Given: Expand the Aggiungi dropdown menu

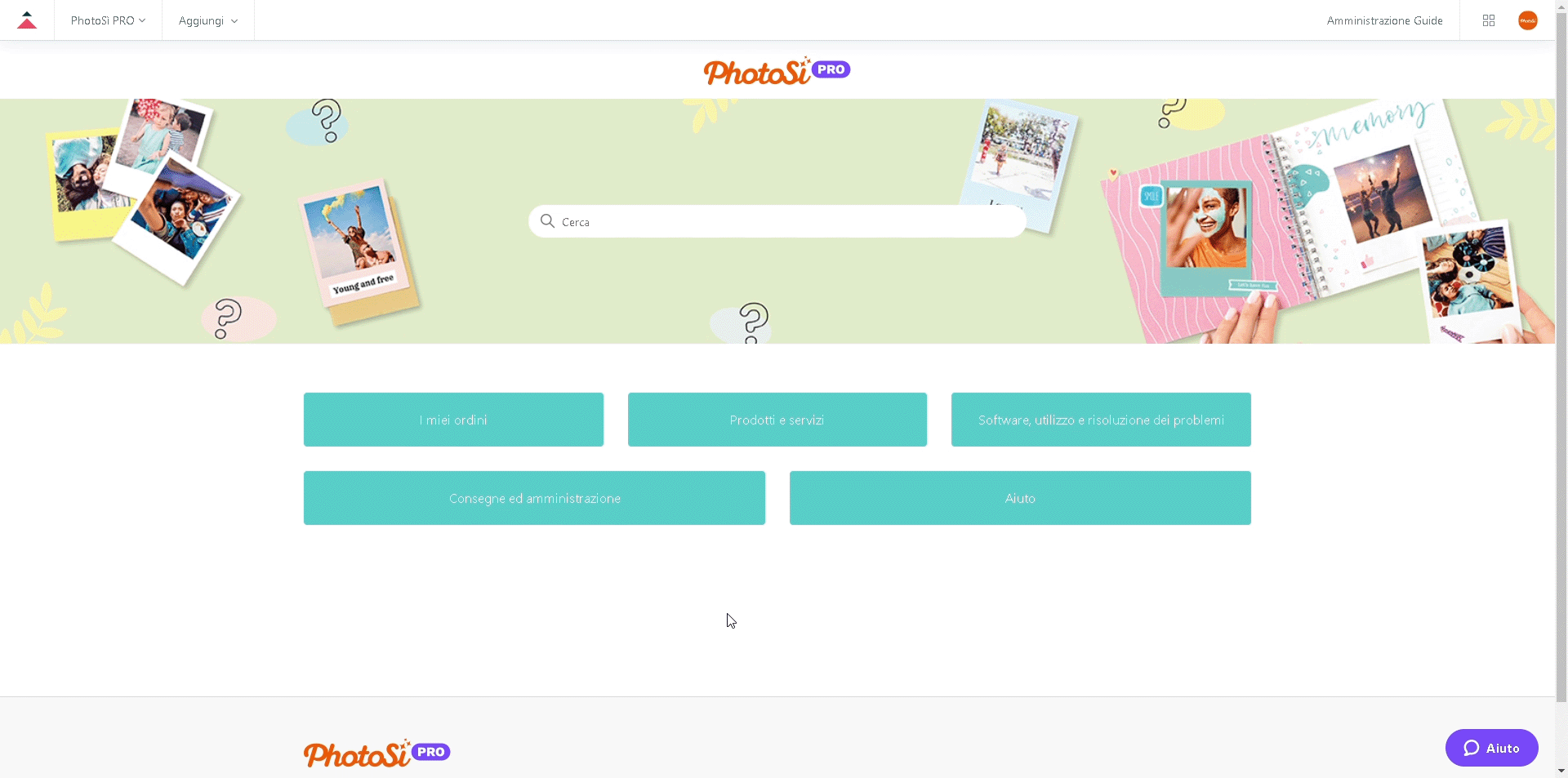Looking at the screenshot, I should [207, 20].
